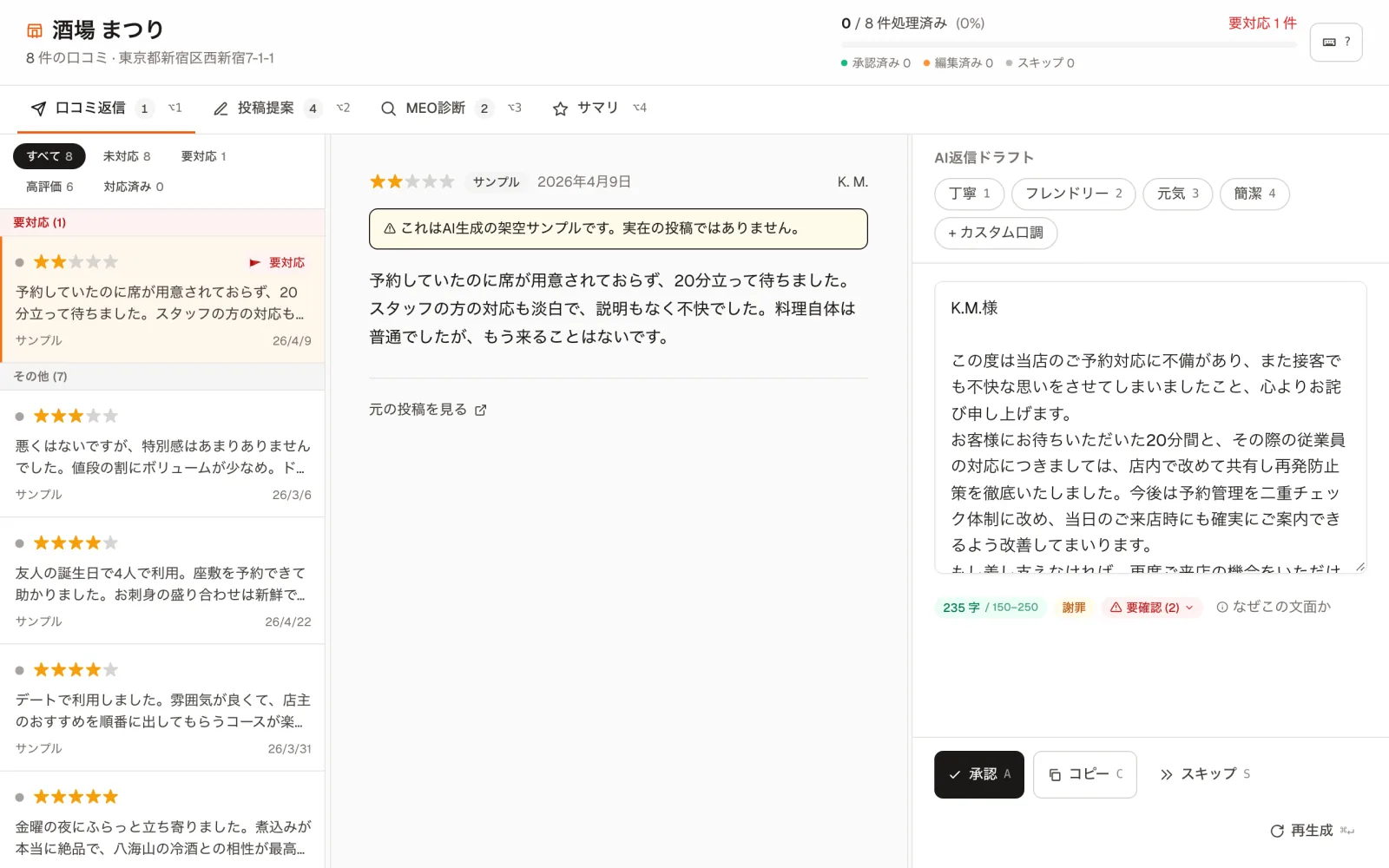Open the デートで利用しました review dated 26/3/31
The image size is (1389, 868).
click(x=162, y=707)
